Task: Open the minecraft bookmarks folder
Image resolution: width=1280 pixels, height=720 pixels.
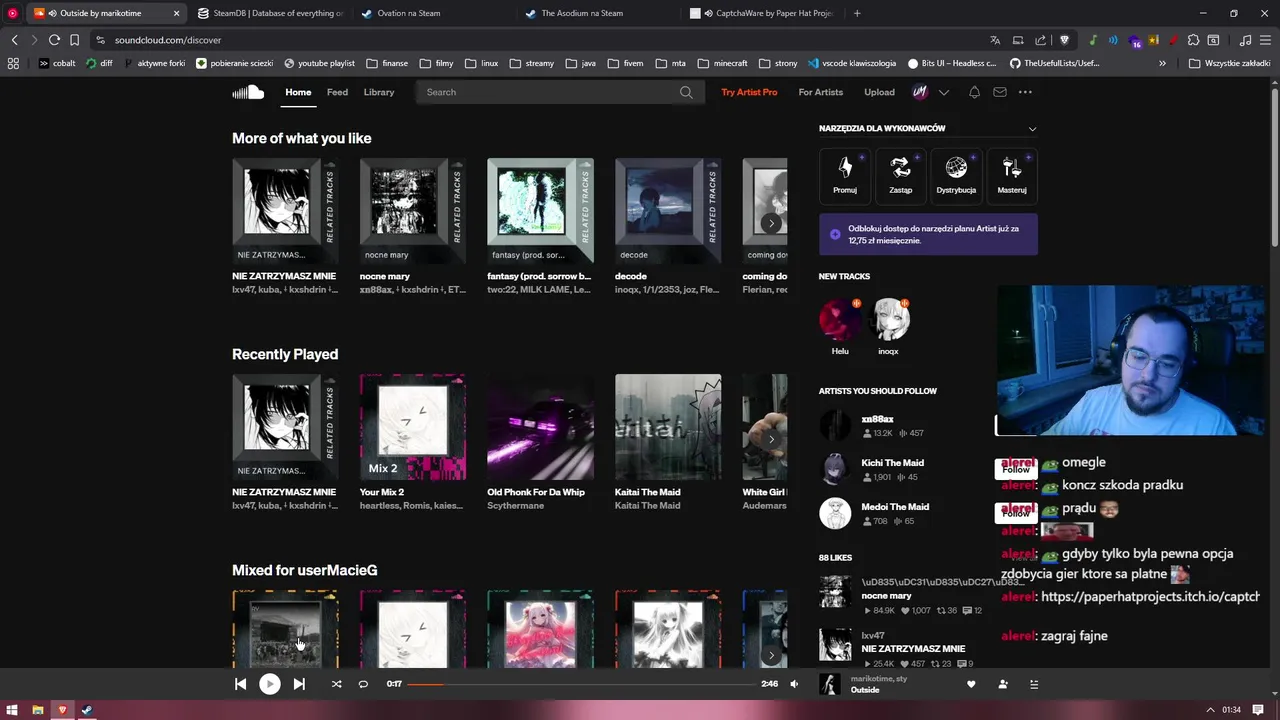Action: pos(722,63)
